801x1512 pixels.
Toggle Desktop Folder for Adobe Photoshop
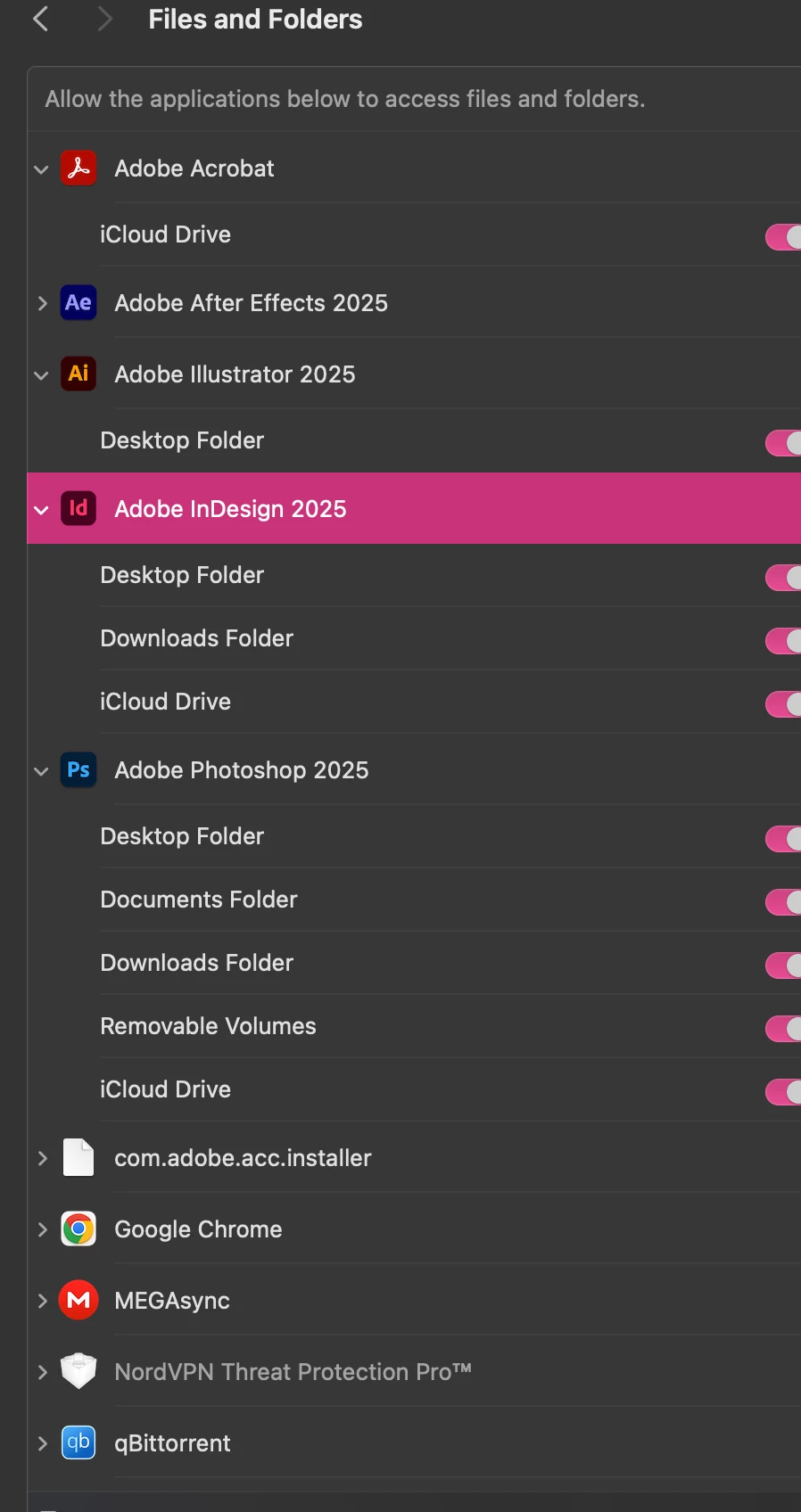[x=783, y=839]
